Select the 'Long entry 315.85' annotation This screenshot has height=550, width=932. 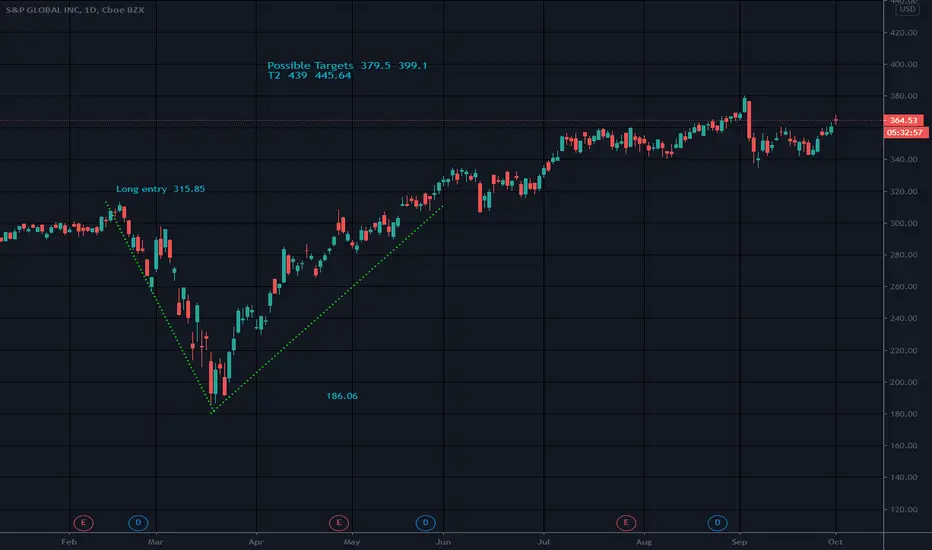(160, 188)
